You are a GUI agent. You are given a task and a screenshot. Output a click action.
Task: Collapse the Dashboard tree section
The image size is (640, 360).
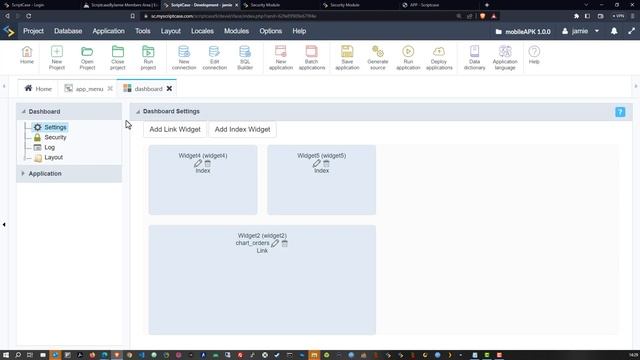tap(23, 111)
